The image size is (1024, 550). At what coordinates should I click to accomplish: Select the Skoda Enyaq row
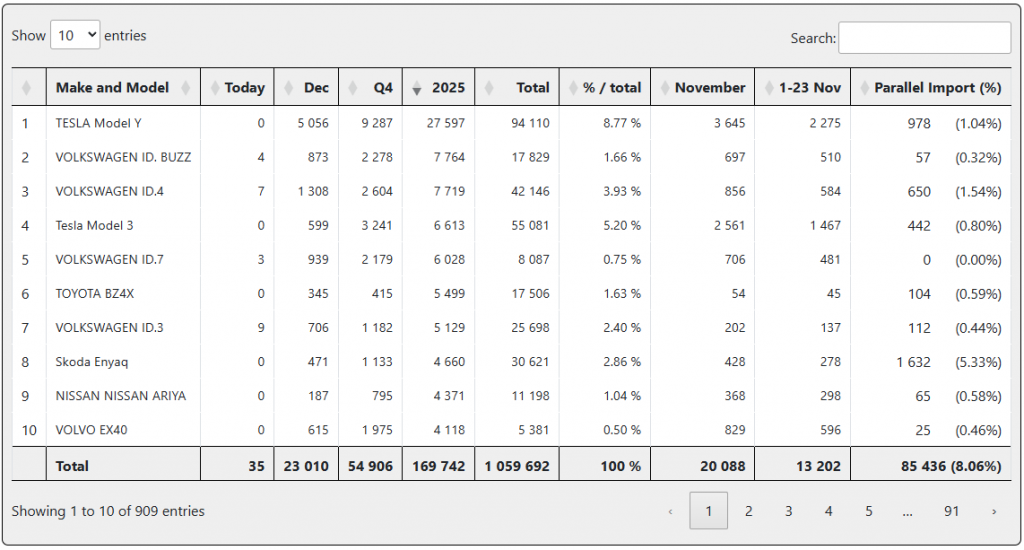[x=92, y=362]
